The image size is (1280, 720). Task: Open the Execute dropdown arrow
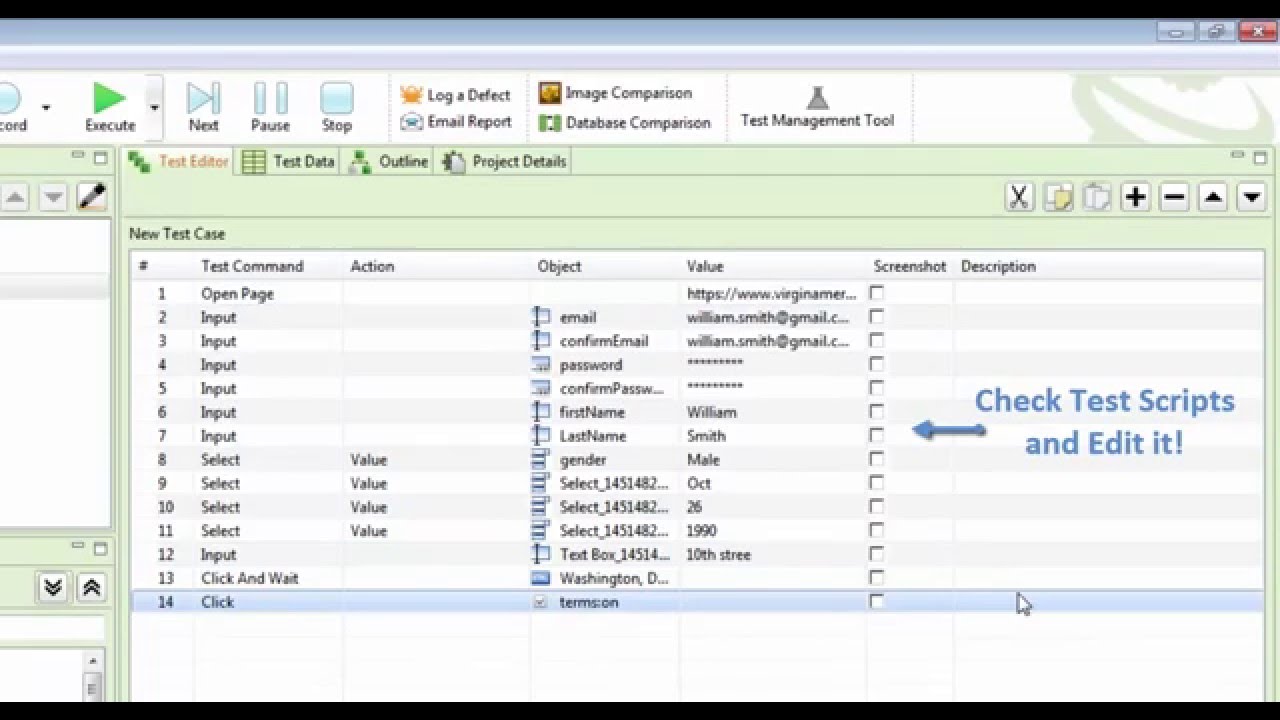pyautogui.click(x=154, y=107)
